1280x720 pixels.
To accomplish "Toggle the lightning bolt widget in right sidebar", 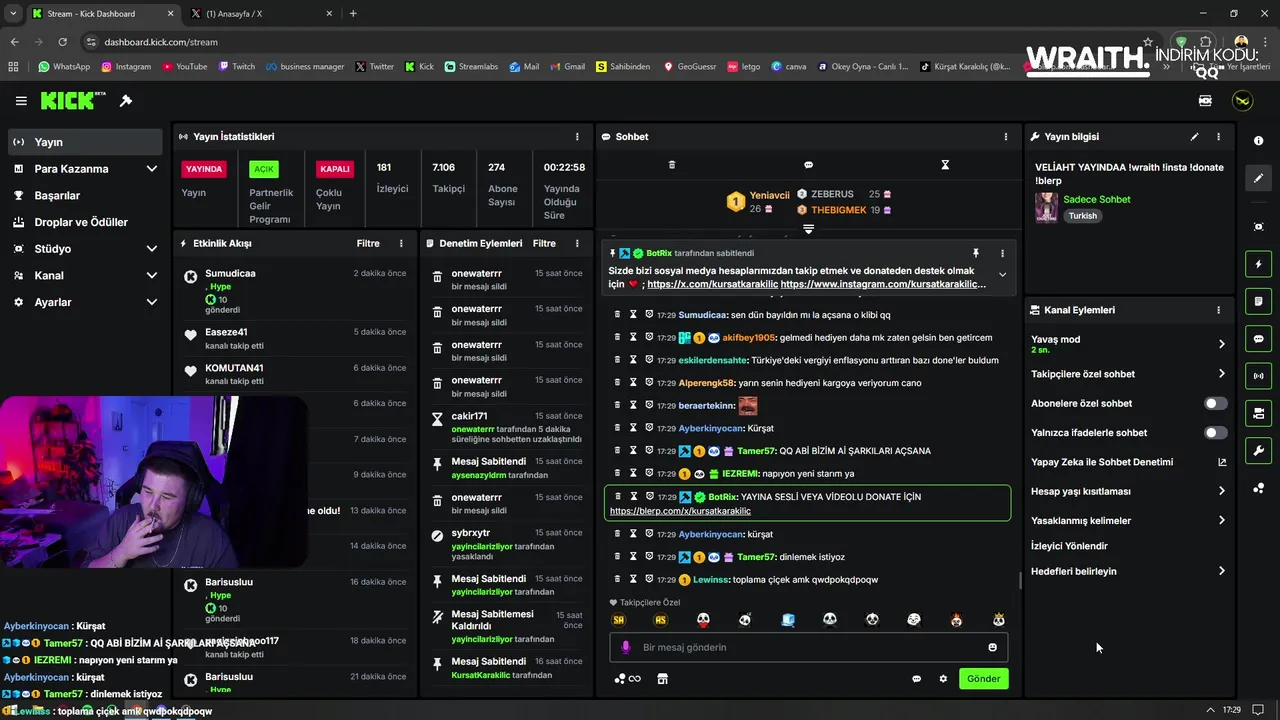I will click(x=1258, y=264).
